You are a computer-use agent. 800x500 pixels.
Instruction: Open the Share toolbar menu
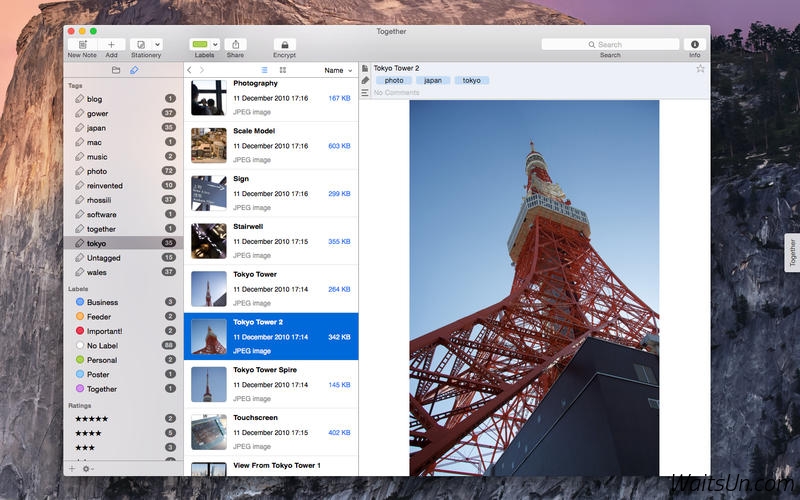[x=235, y=44]
